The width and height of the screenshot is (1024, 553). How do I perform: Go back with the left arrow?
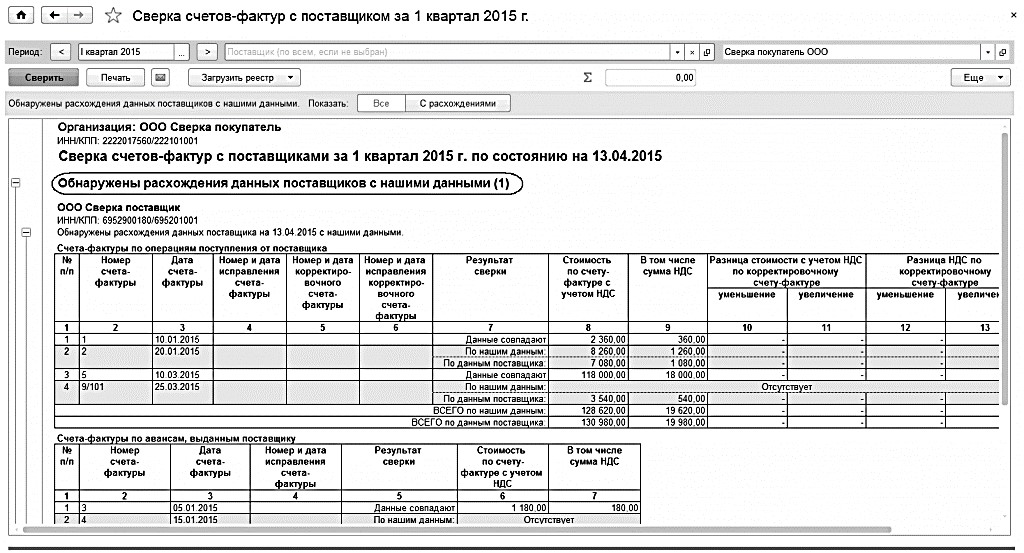pos(54,16)
